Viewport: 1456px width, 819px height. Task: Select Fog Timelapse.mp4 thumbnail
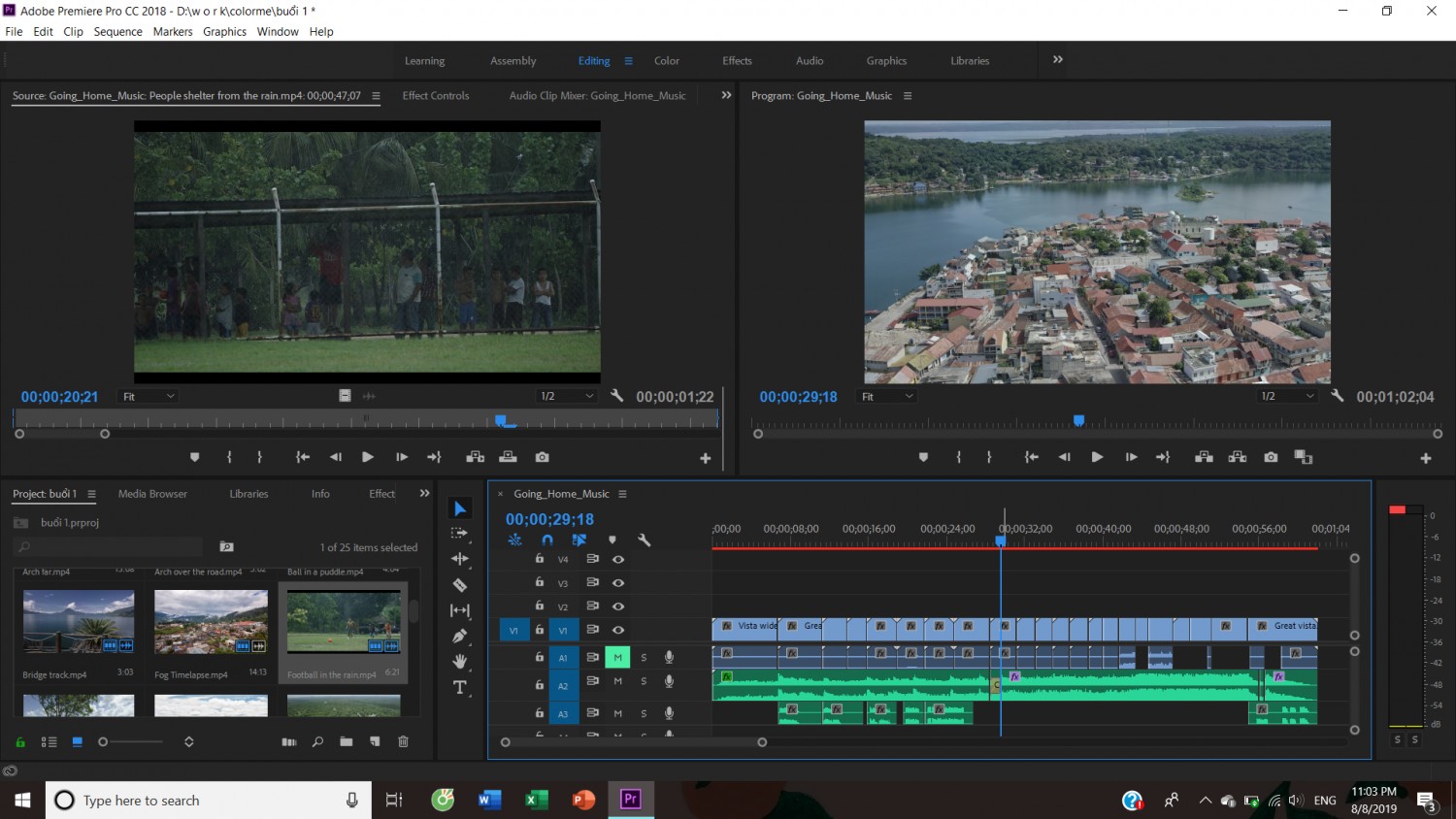tap(211, 621)
